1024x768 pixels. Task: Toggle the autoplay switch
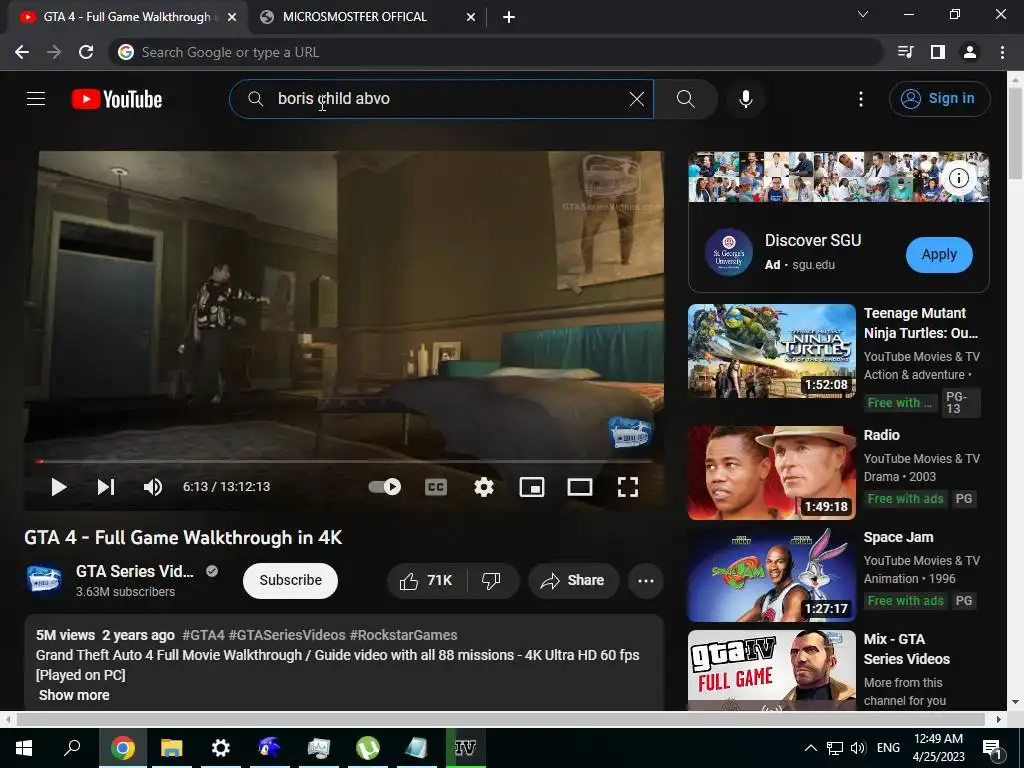pyautogui.click(x=385, y=487)
